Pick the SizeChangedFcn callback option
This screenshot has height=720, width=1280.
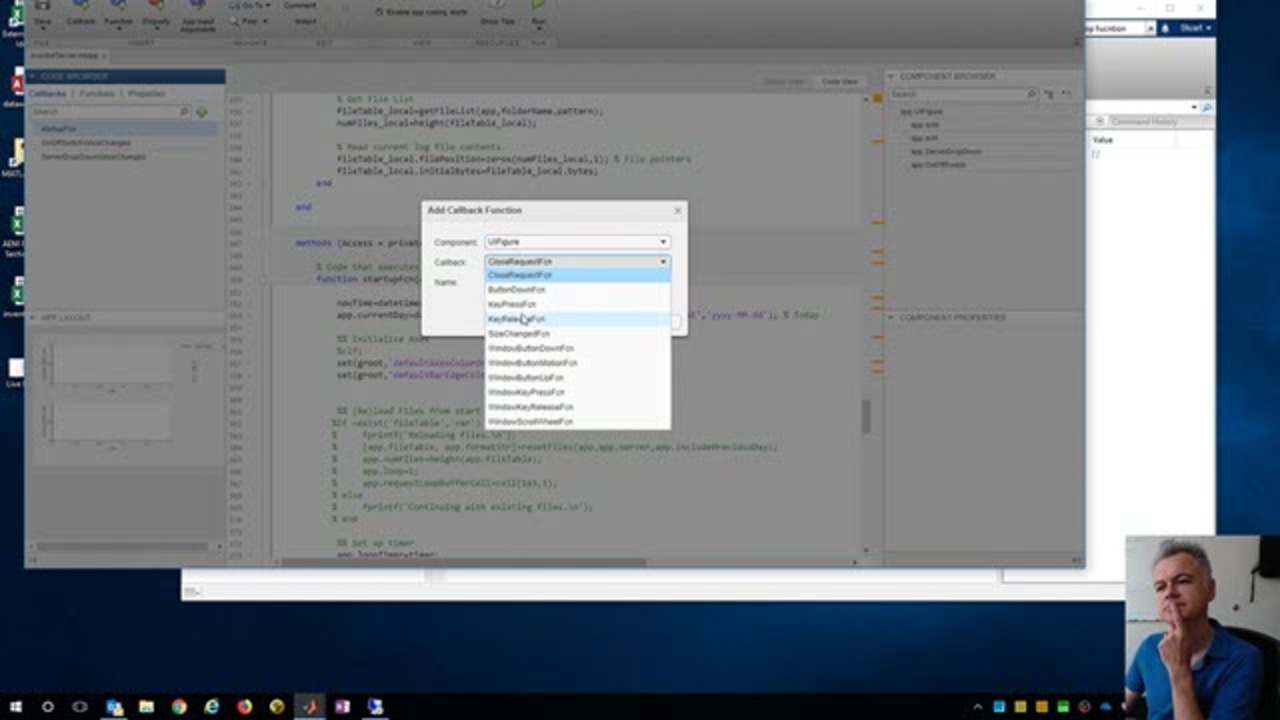518,334
